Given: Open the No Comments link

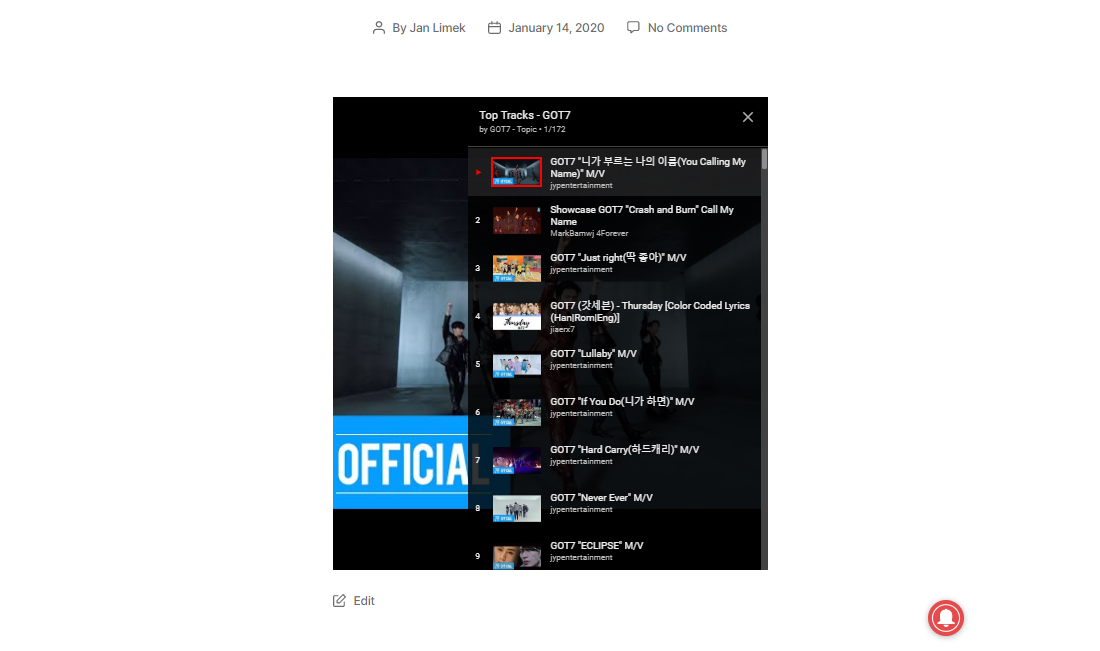Looking at the screenshot, I should click(x=688, y=28).
